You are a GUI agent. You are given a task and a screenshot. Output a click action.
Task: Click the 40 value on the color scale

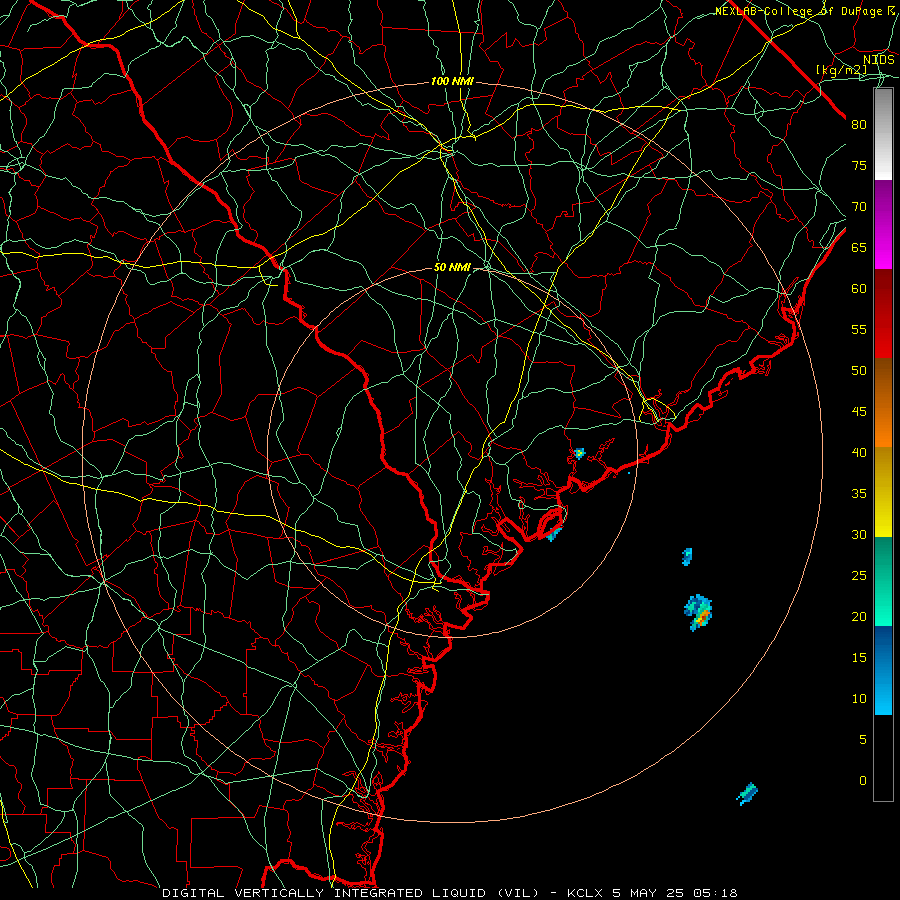[859, 452]
